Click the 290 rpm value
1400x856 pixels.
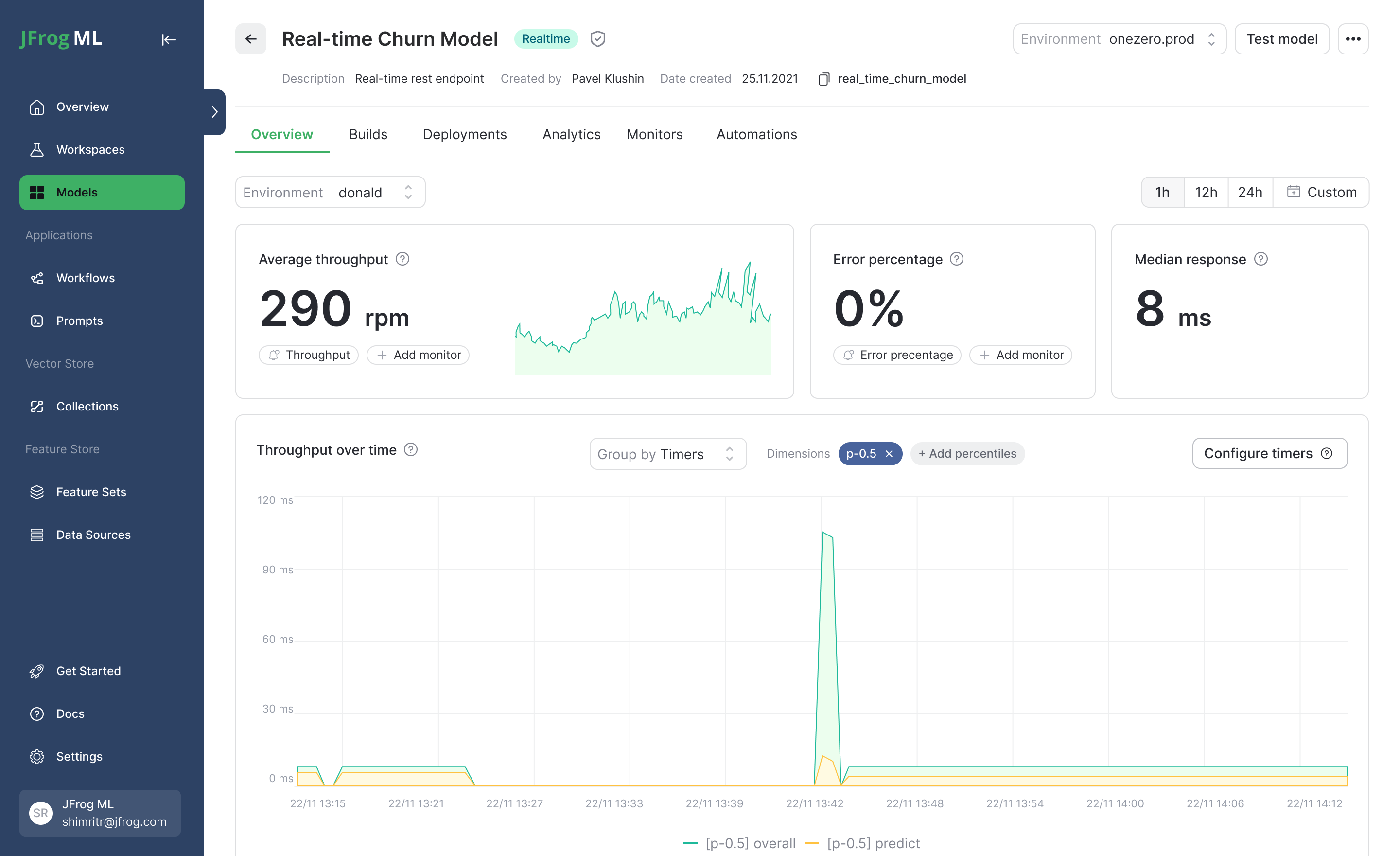tap(334, 309)
